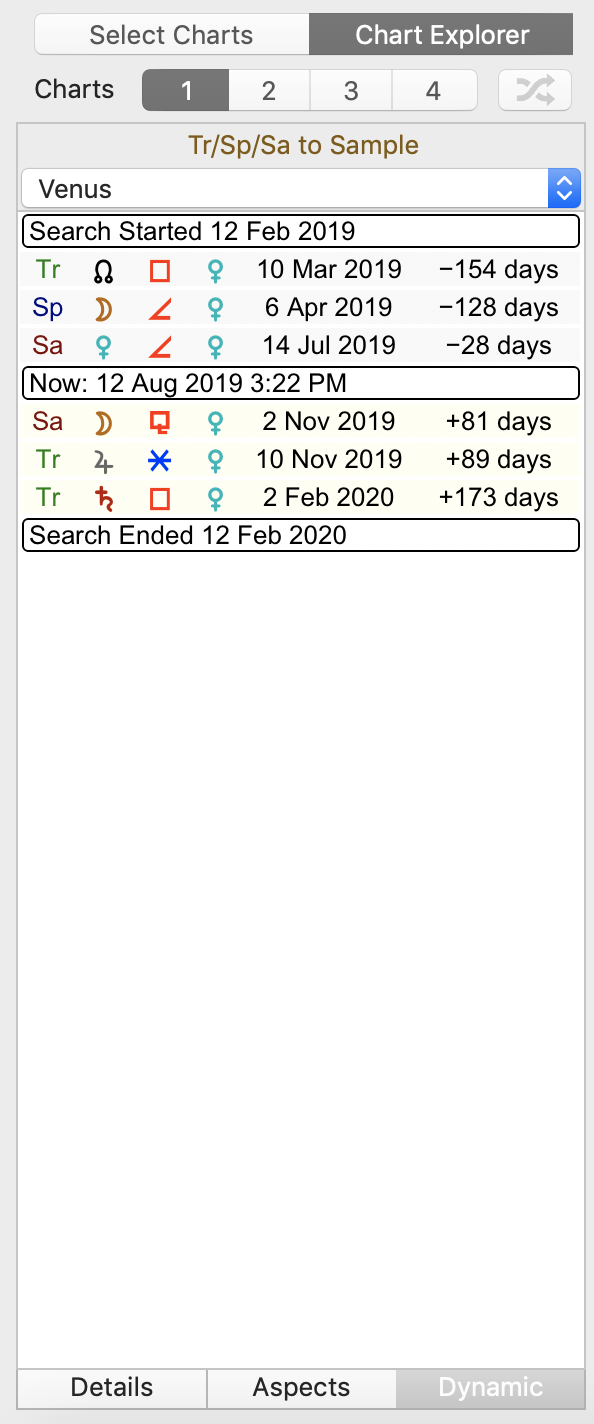Click the dropdown chevron arrows next to Venus
Viewport: 594px width, 1424px height.
[x=563, y=188]
